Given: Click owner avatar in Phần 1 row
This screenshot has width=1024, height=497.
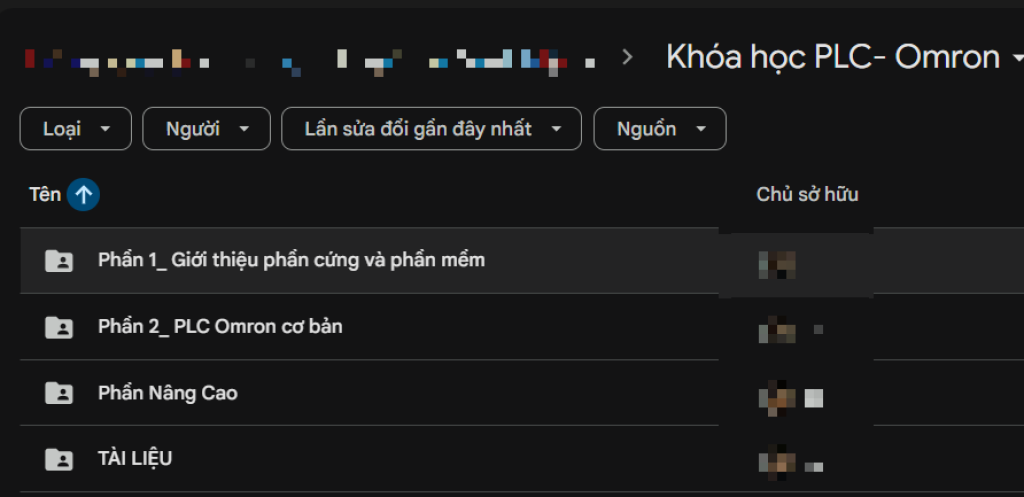Looking at the screenshot, I should tap(777, 264).
